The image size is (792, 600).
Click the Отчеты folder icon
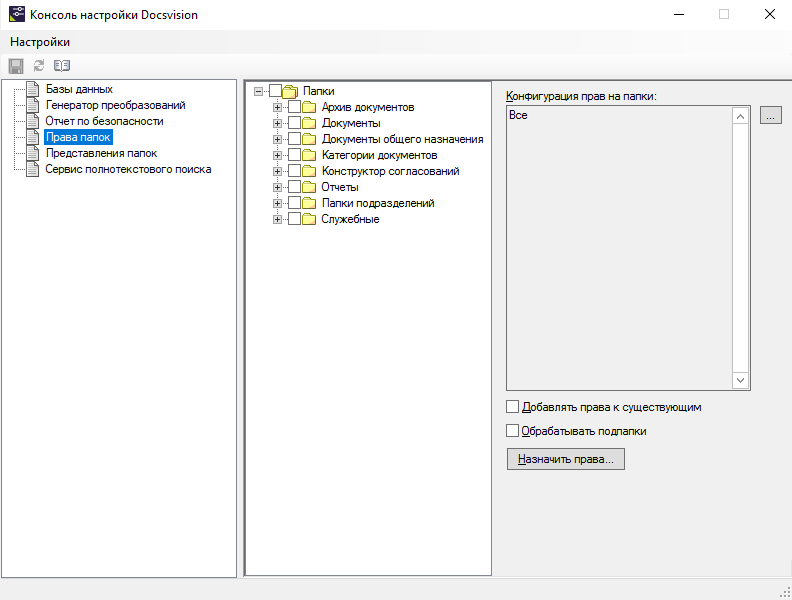tap(309, 187)
